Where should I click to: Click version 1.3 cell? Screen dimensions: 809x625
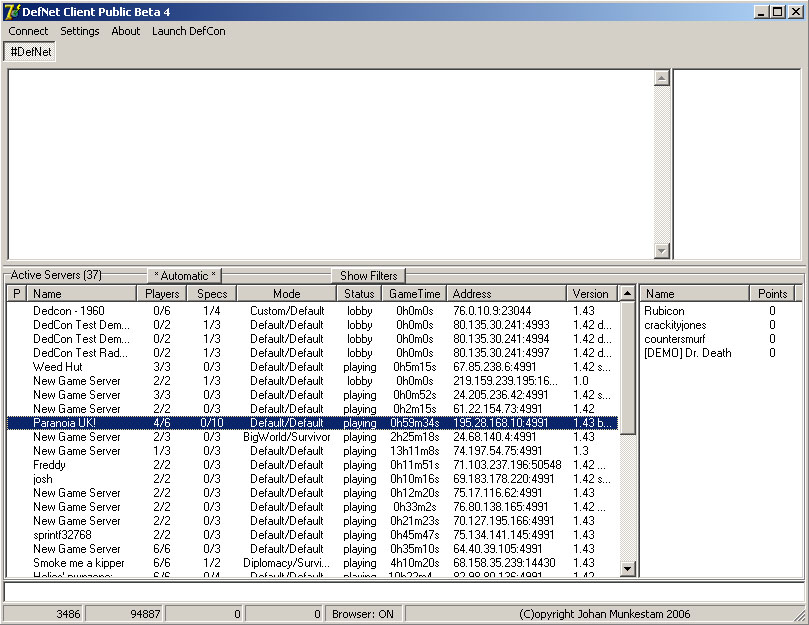pos(580,451)
